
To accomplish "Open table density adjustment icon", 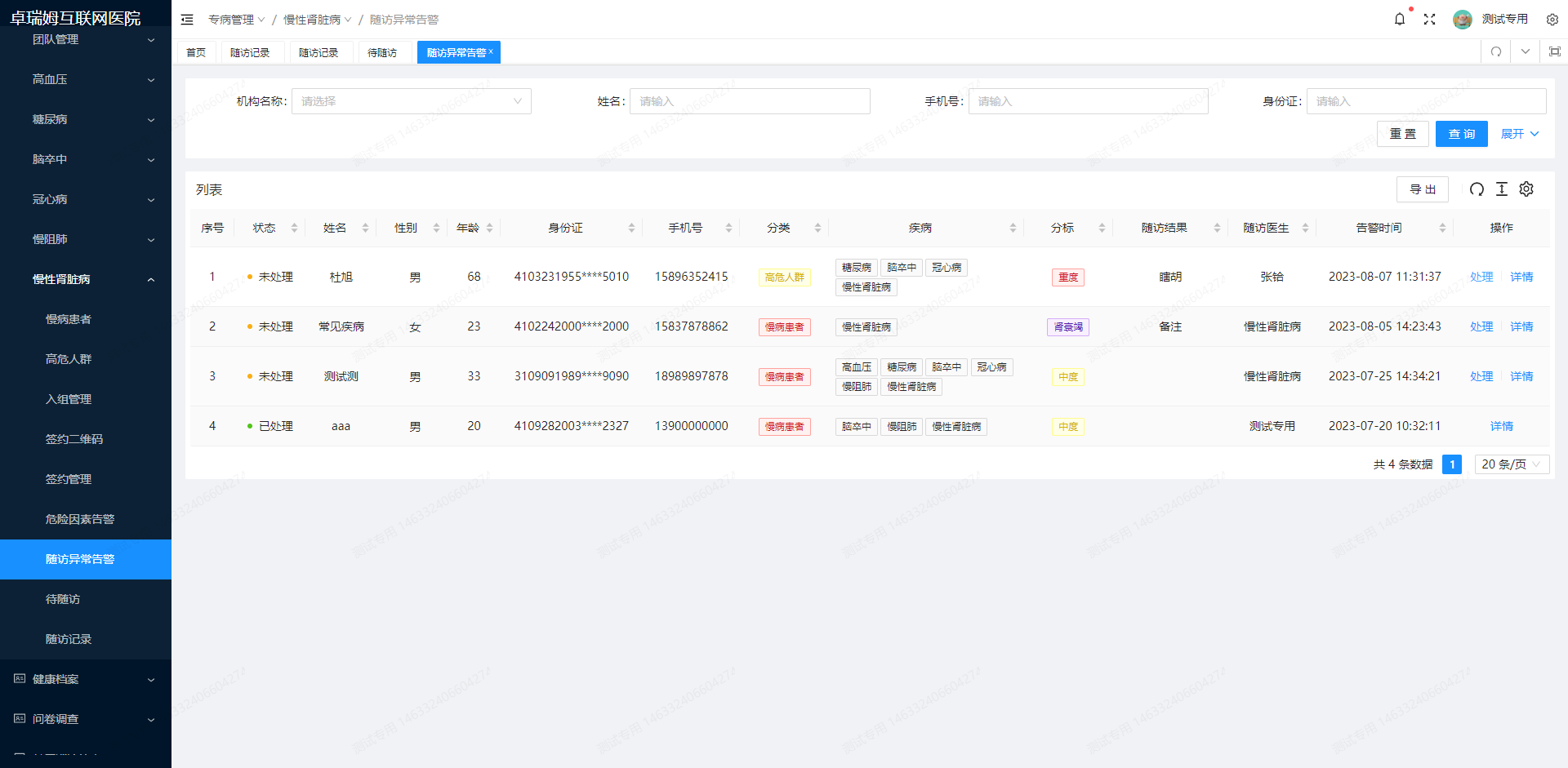I will coord(1501,189).
